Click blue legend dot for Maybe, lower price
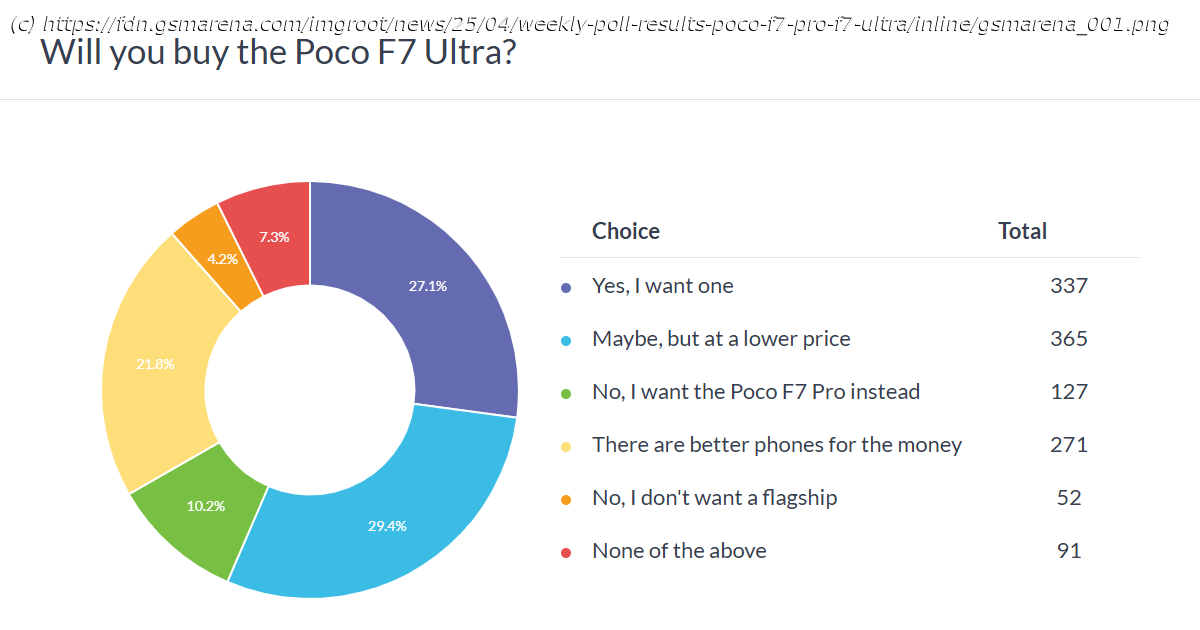 click(x=566, y=340)
